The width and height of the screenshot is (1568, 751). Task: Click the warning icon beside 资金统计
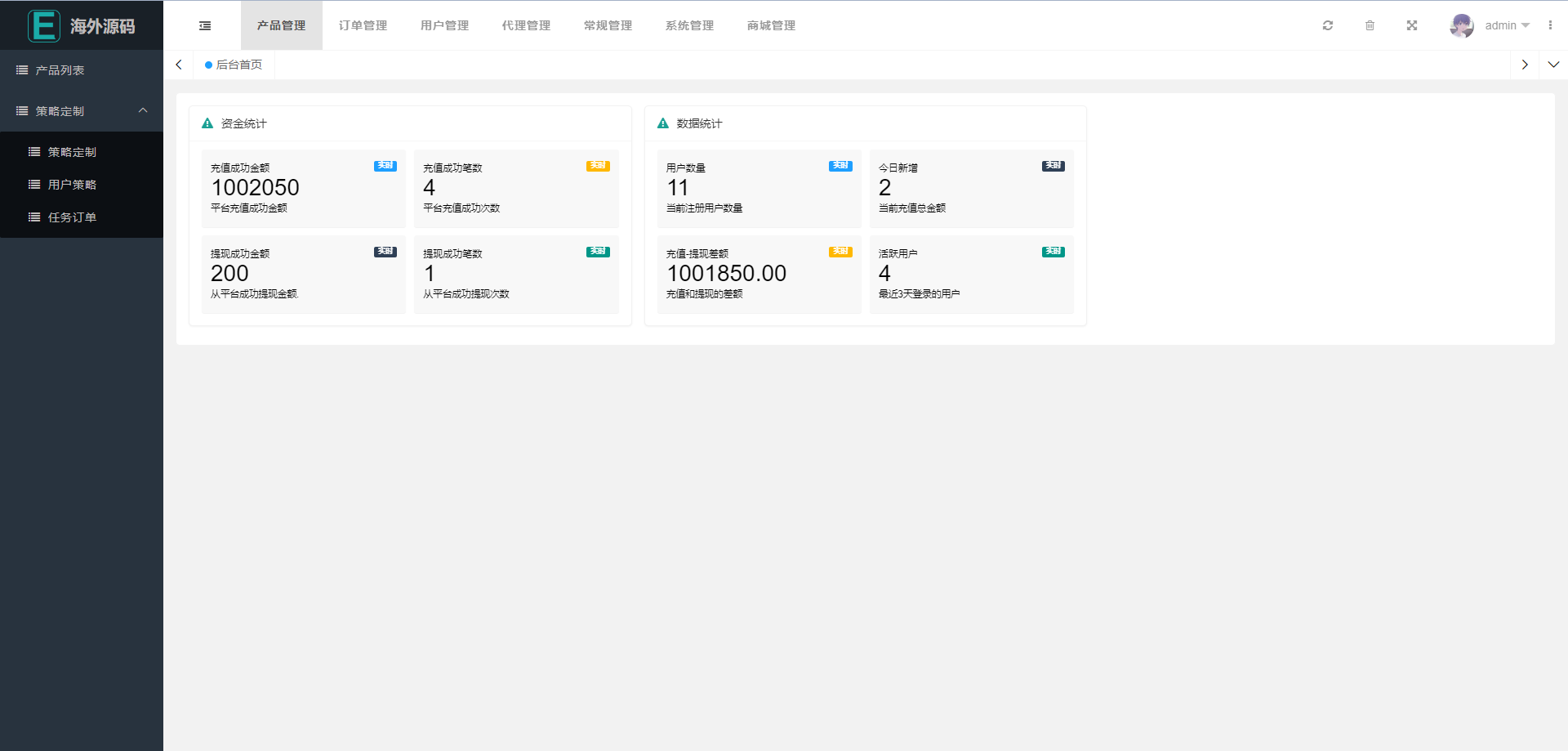point(207,123)
